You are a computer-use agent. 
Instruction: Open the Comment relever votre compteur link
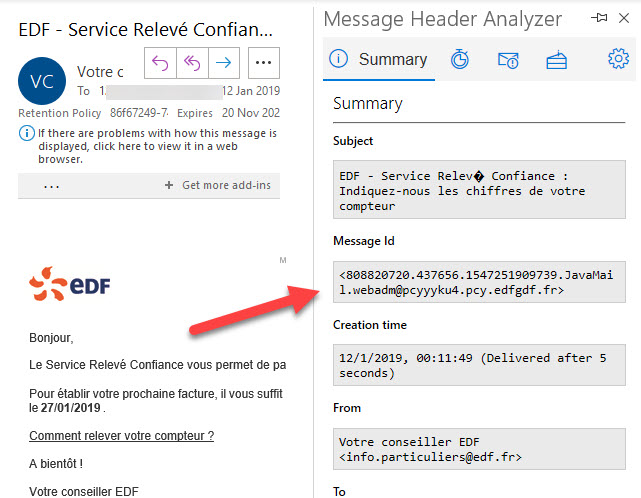pyautogui.click(x=121, y=436)
